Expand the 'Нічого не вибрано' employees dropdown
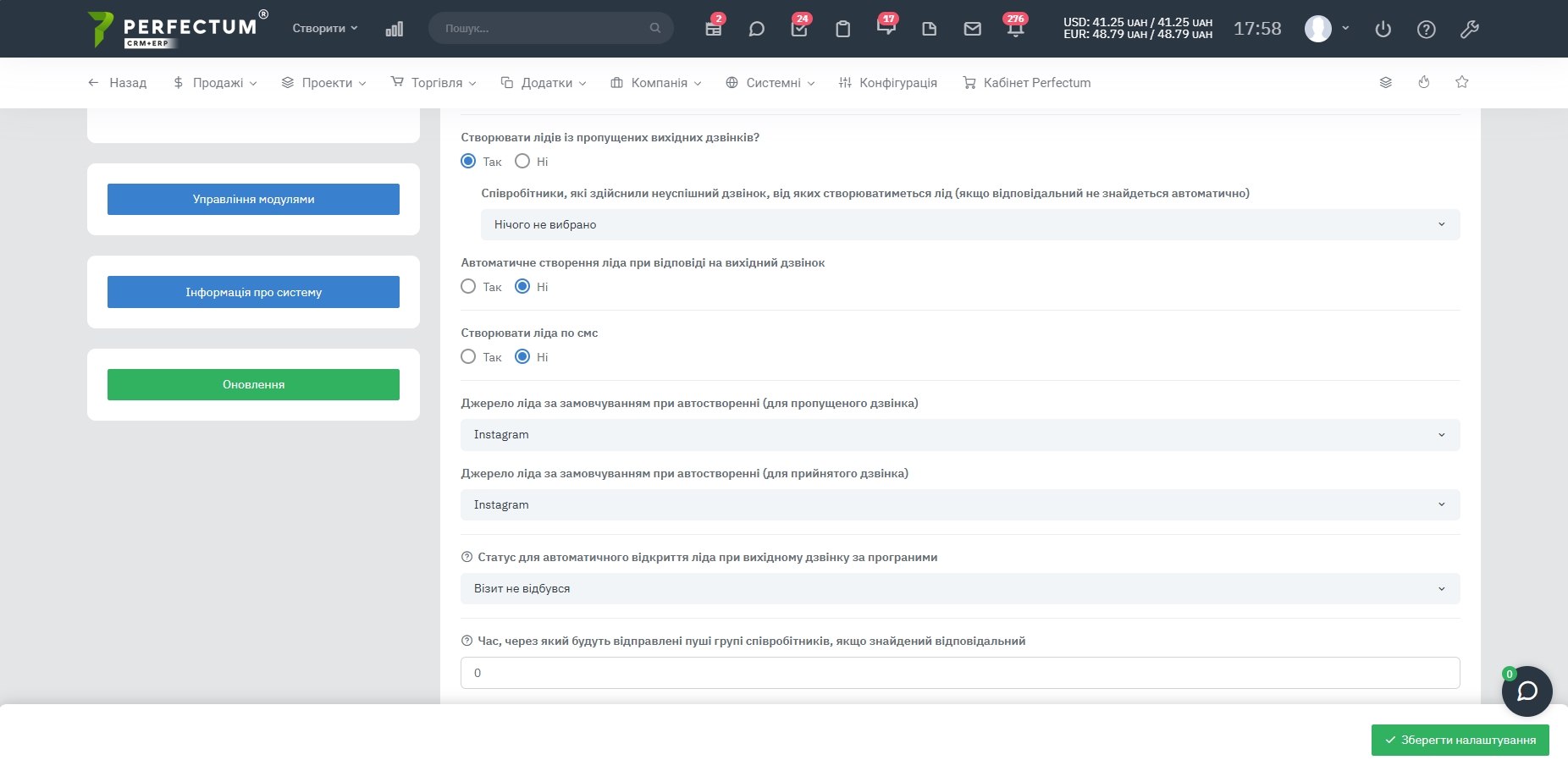This screenshot has width=1568, height=771. (969, 224)
